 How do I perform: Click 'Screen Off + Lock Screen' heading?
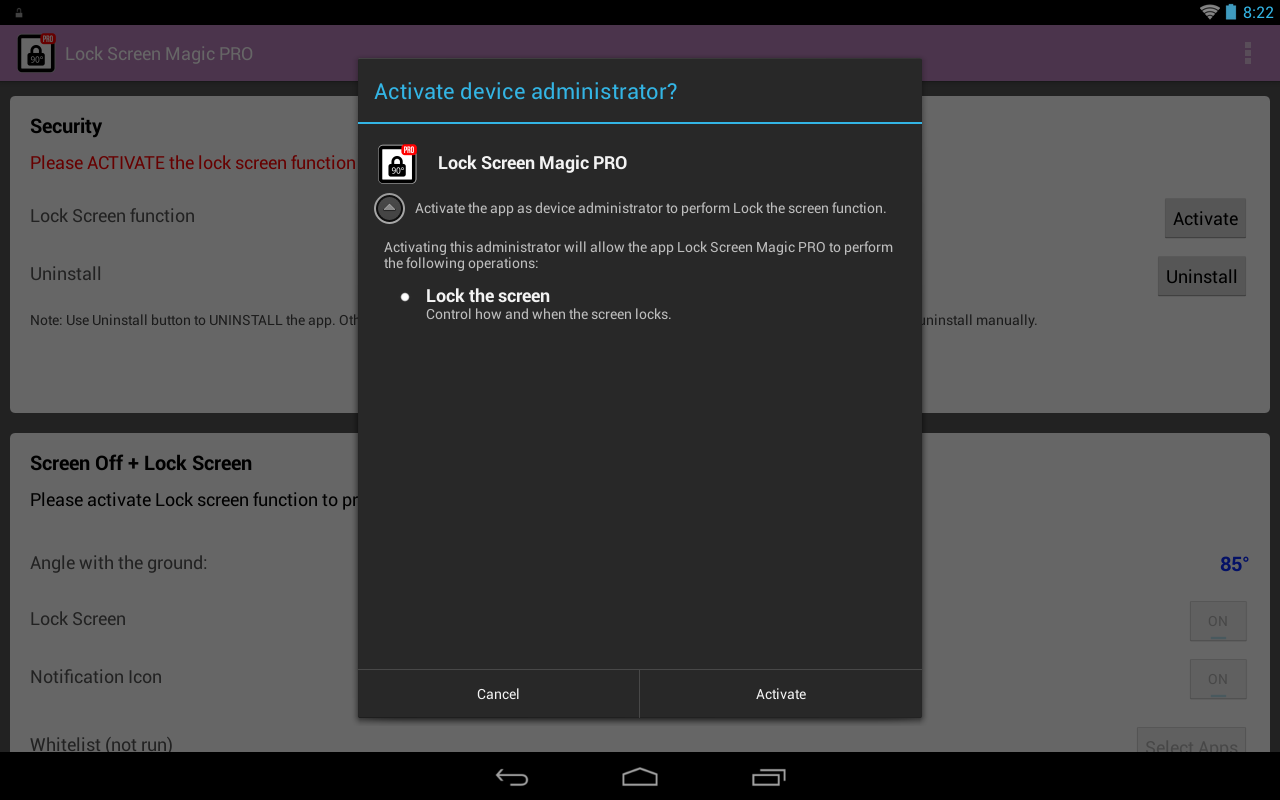tap(141, 463)
